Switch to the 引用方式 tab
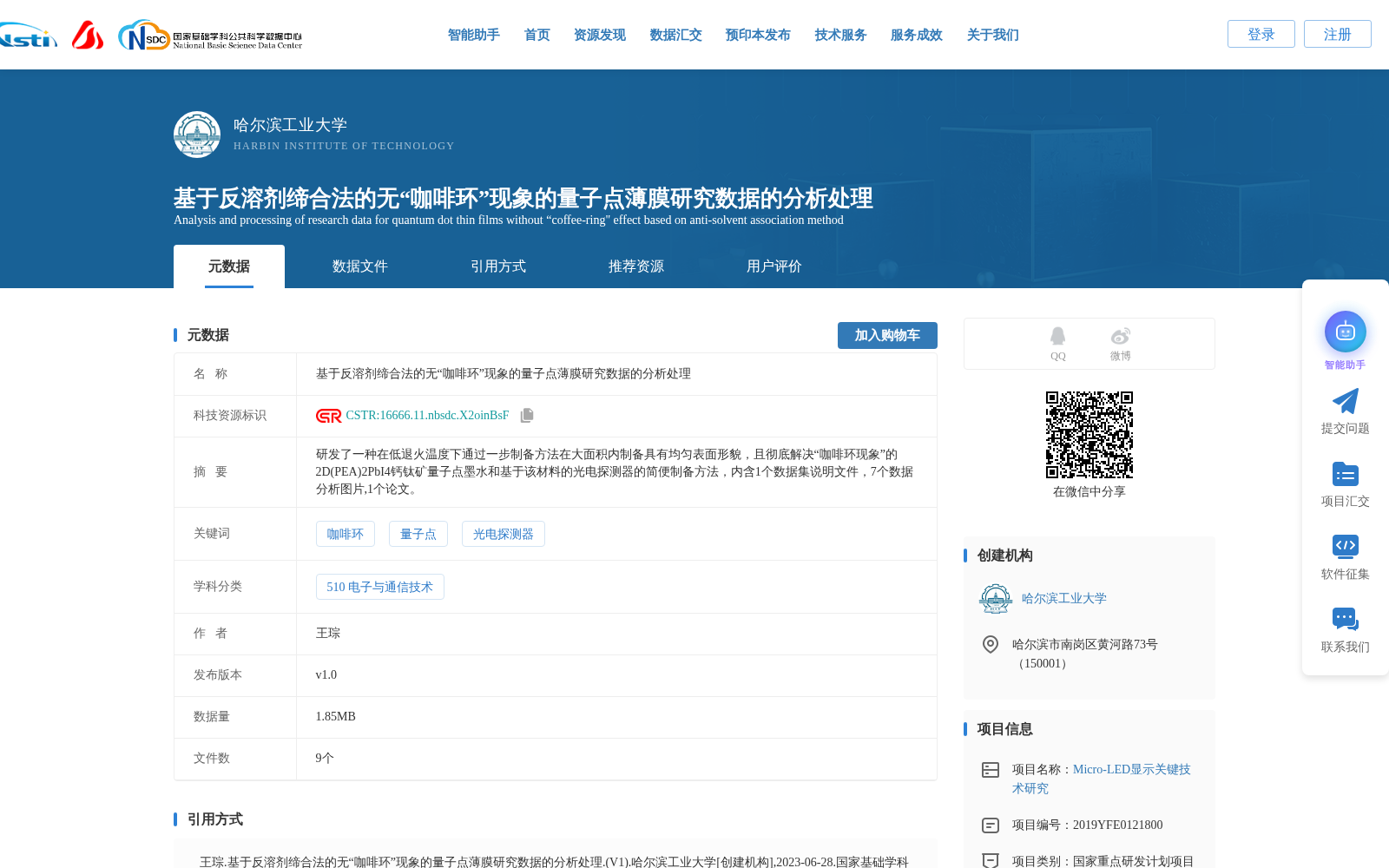The width and height of the screenshot is (1389, 868). (x=498, y=266)
